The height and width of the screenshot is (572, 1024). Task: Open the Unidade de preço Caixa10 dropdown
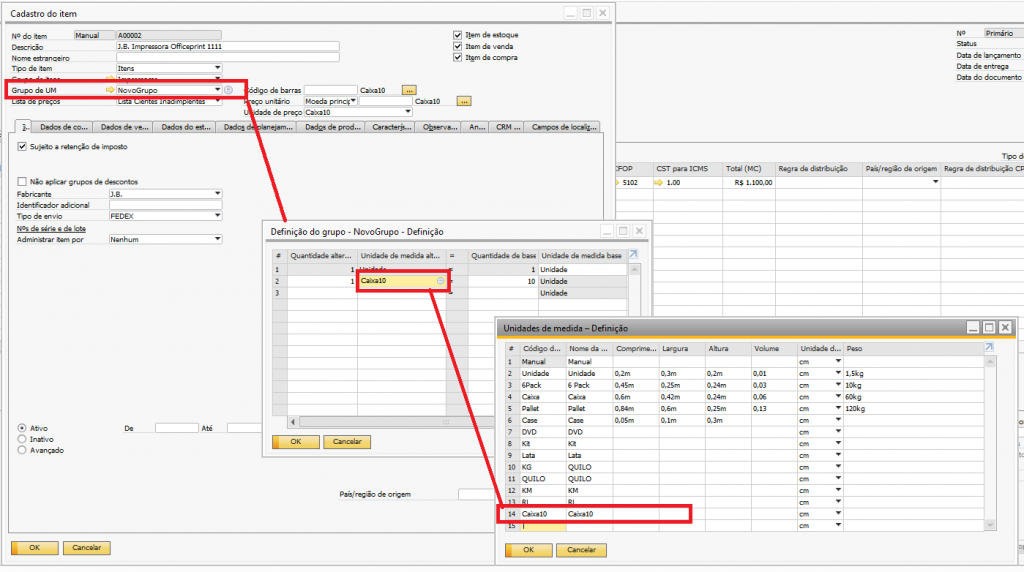coord(407,112)
